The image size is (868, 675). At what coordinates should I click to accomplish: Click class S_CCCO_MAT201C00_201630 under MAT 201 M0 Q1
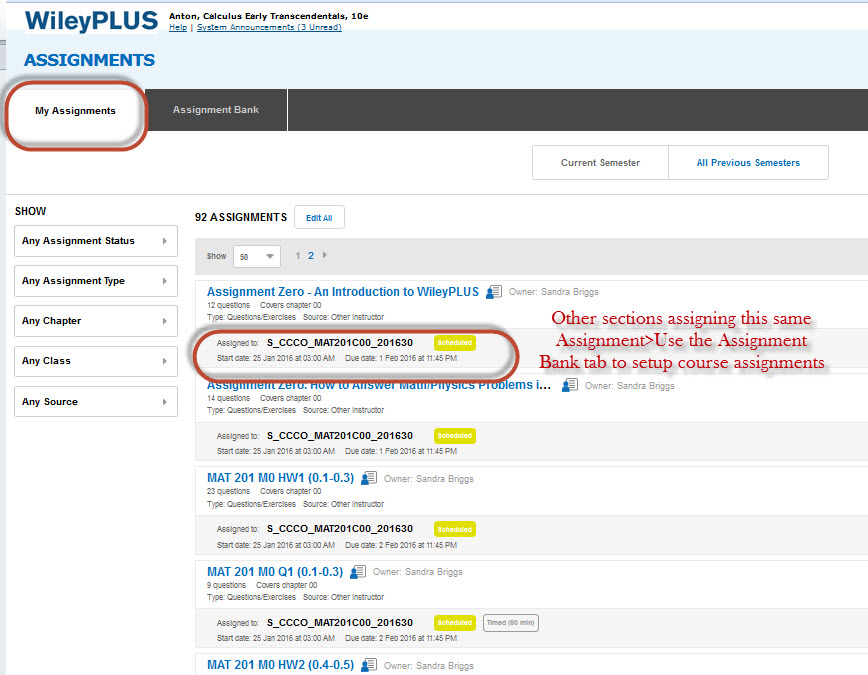(340, 622)
